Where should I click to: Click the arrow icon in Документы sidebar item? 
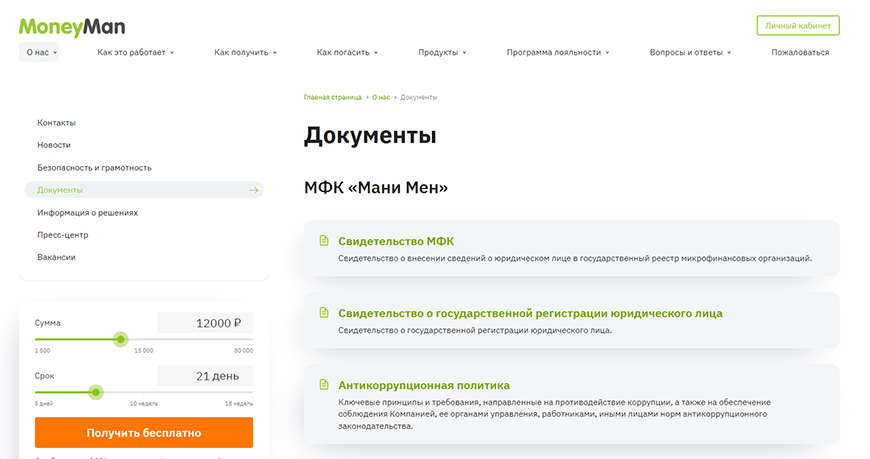point(254,190)
